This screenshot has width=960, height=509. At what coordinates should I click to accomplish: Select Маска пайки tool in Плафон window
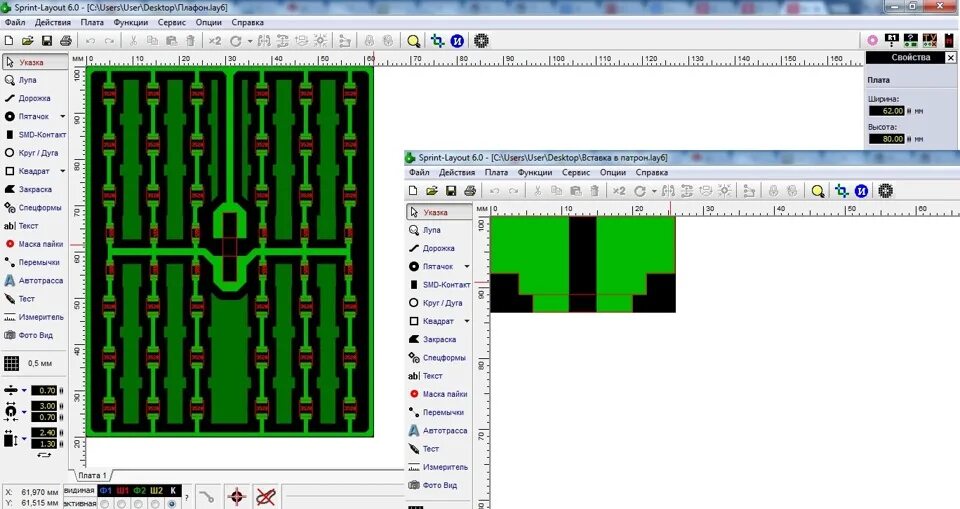34,244
